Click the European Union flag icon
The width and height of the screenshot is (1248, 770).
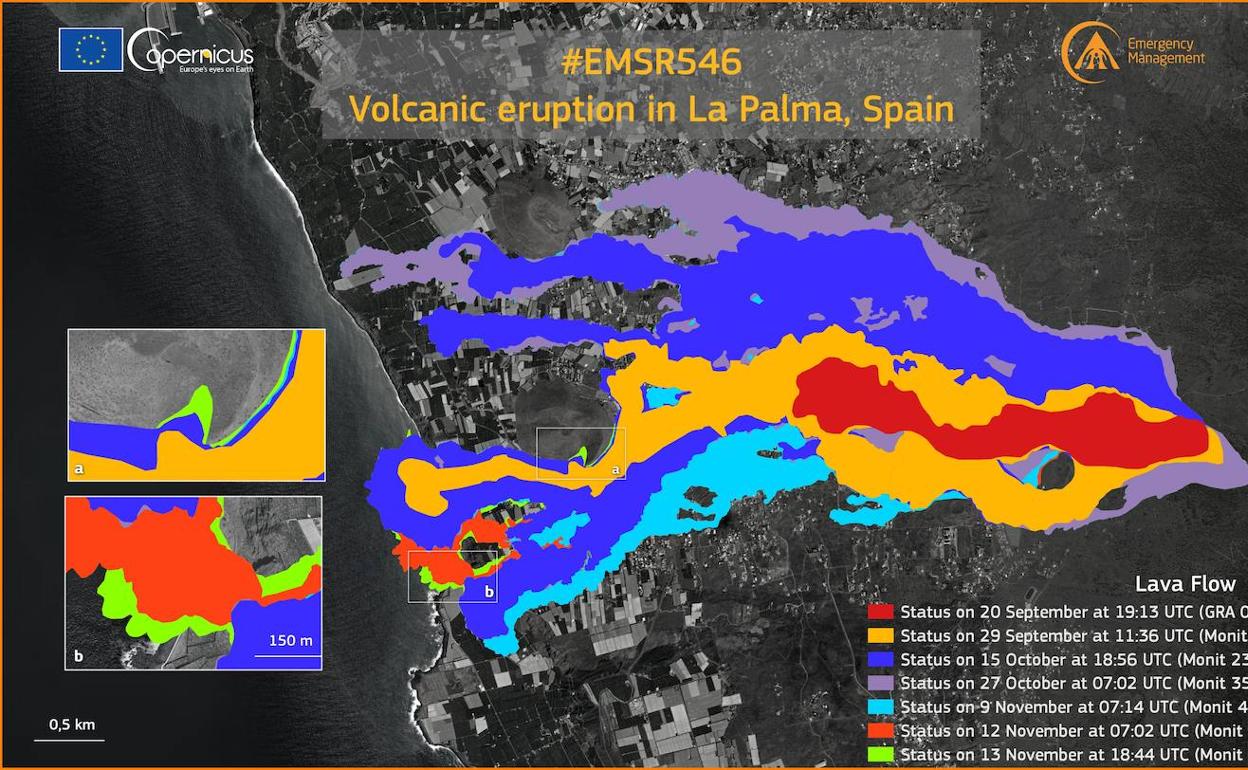(x=91, y=50)
